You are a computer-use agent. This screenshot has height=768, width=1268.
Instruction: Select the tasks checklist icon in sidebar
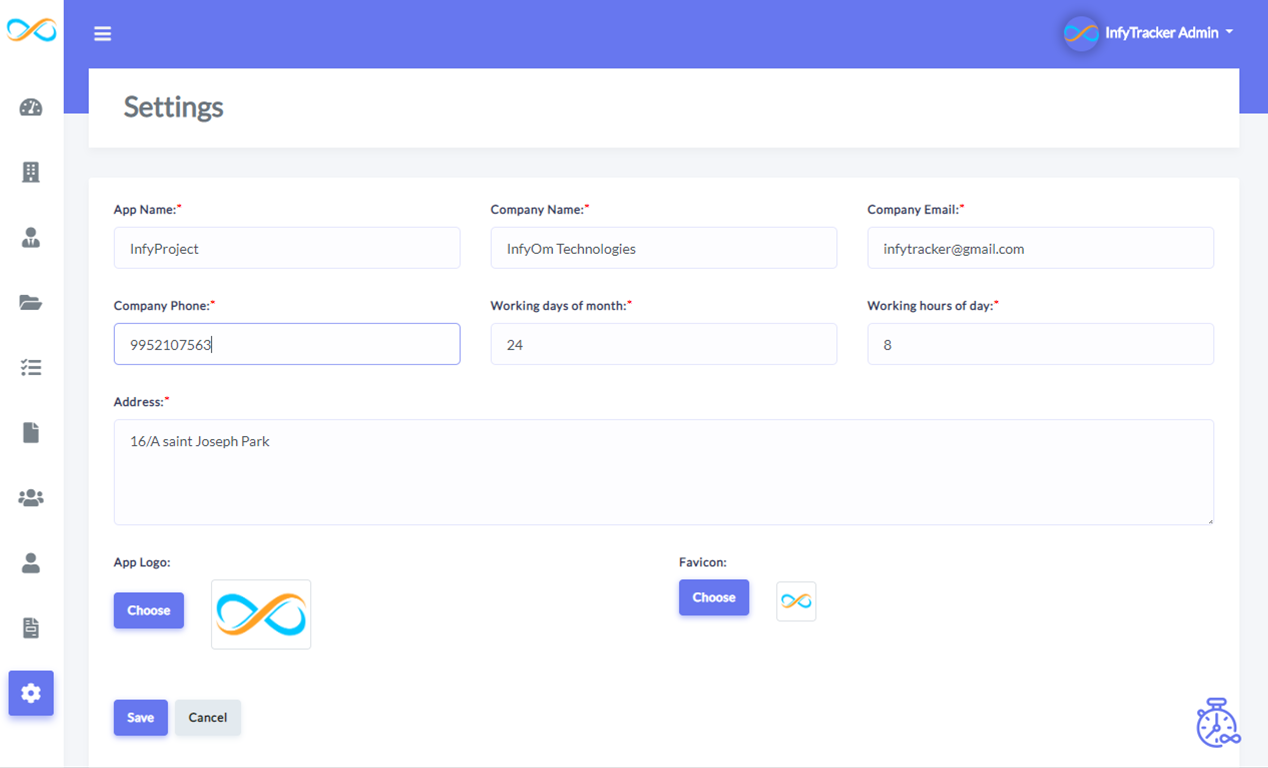pyautogui.click(x=30, y=367)
